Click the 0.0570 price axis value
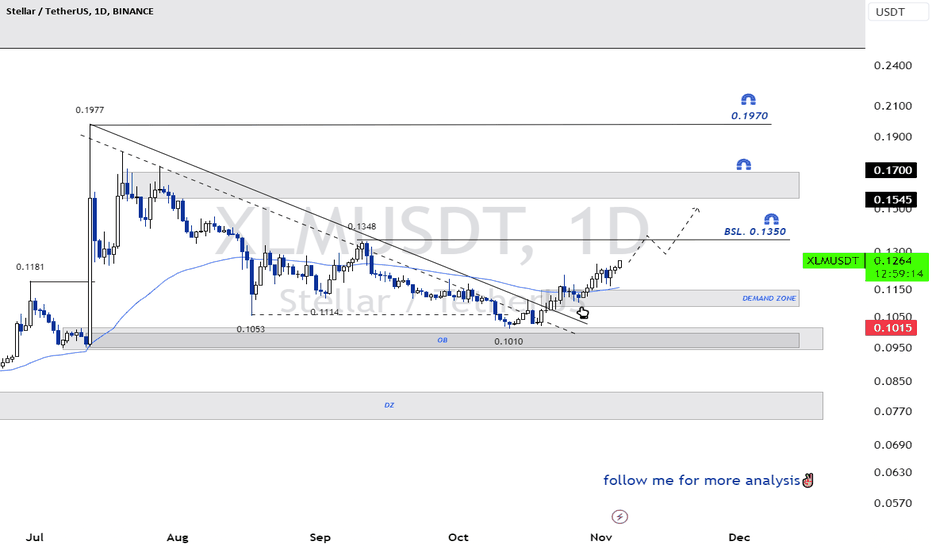This screenshot has height=550, width=932. (893, 503)
